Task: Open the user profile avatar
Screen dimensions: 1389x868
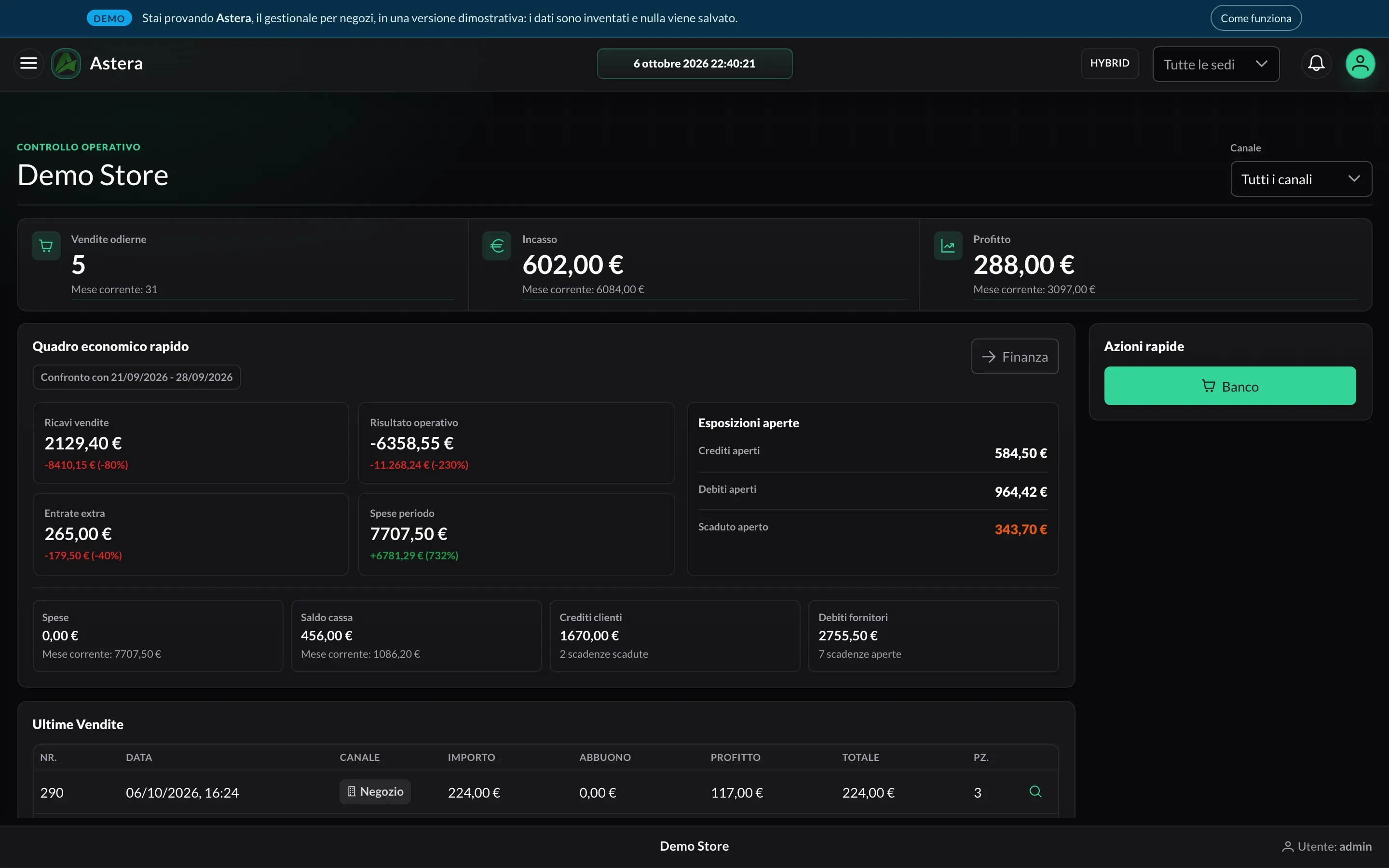Action: [1360, 63]
